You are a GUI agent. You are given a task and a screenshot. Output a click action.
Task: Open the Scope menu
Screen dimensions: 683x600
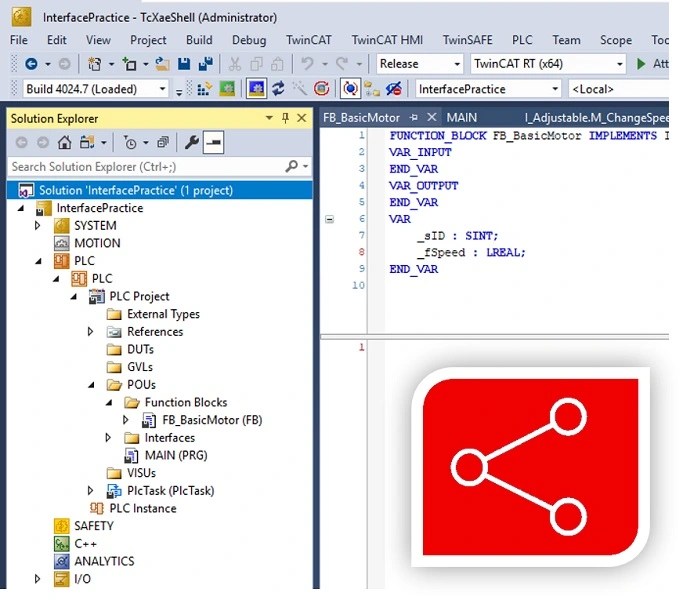pyautogui.click(x=615, y=40)
